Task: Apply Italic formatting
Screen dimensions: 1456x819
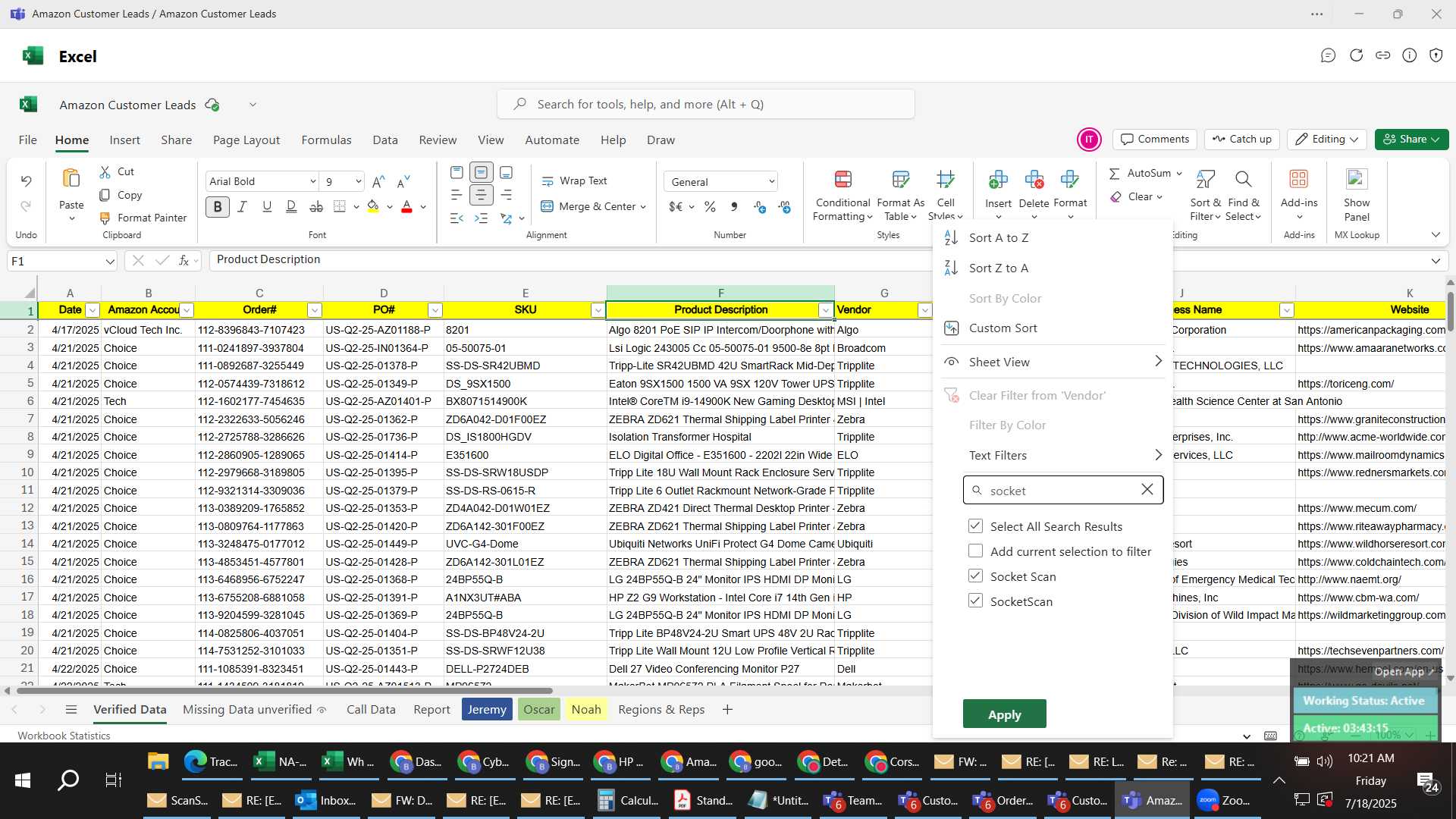Action: tap(243, 206)
